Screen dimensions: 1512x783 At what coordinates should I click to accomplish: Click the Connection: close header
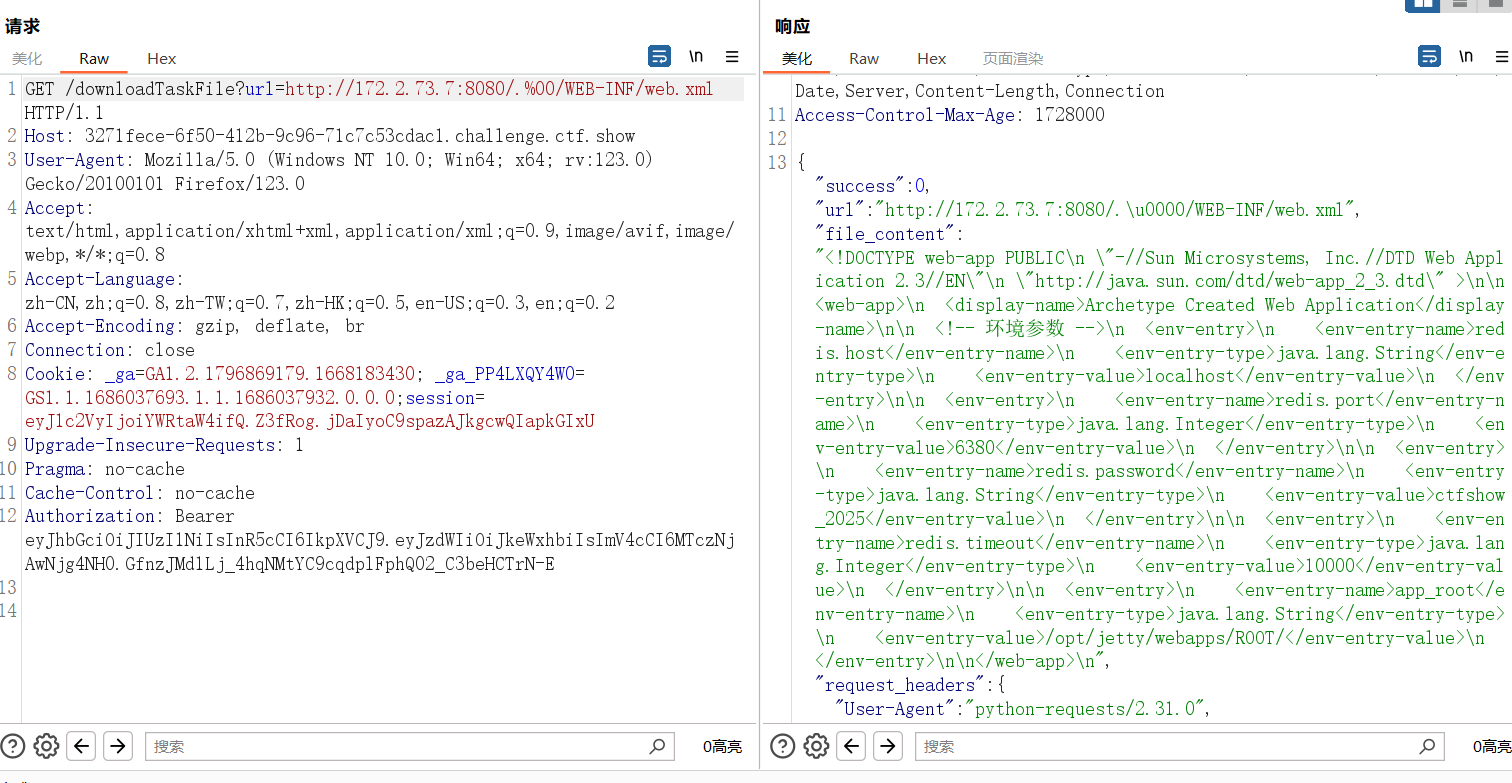pos(110,350)
